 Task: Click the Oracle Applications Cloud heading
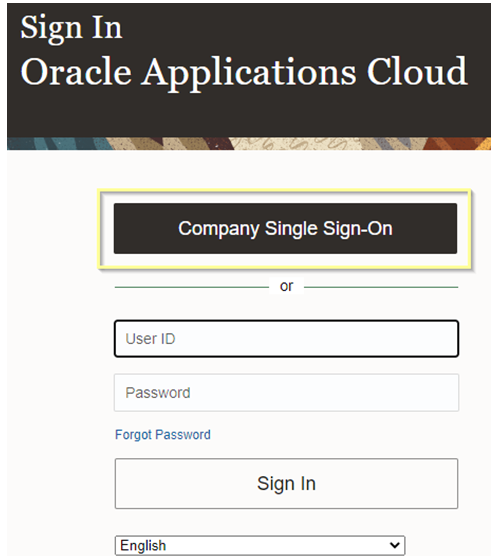coord(244,72)
